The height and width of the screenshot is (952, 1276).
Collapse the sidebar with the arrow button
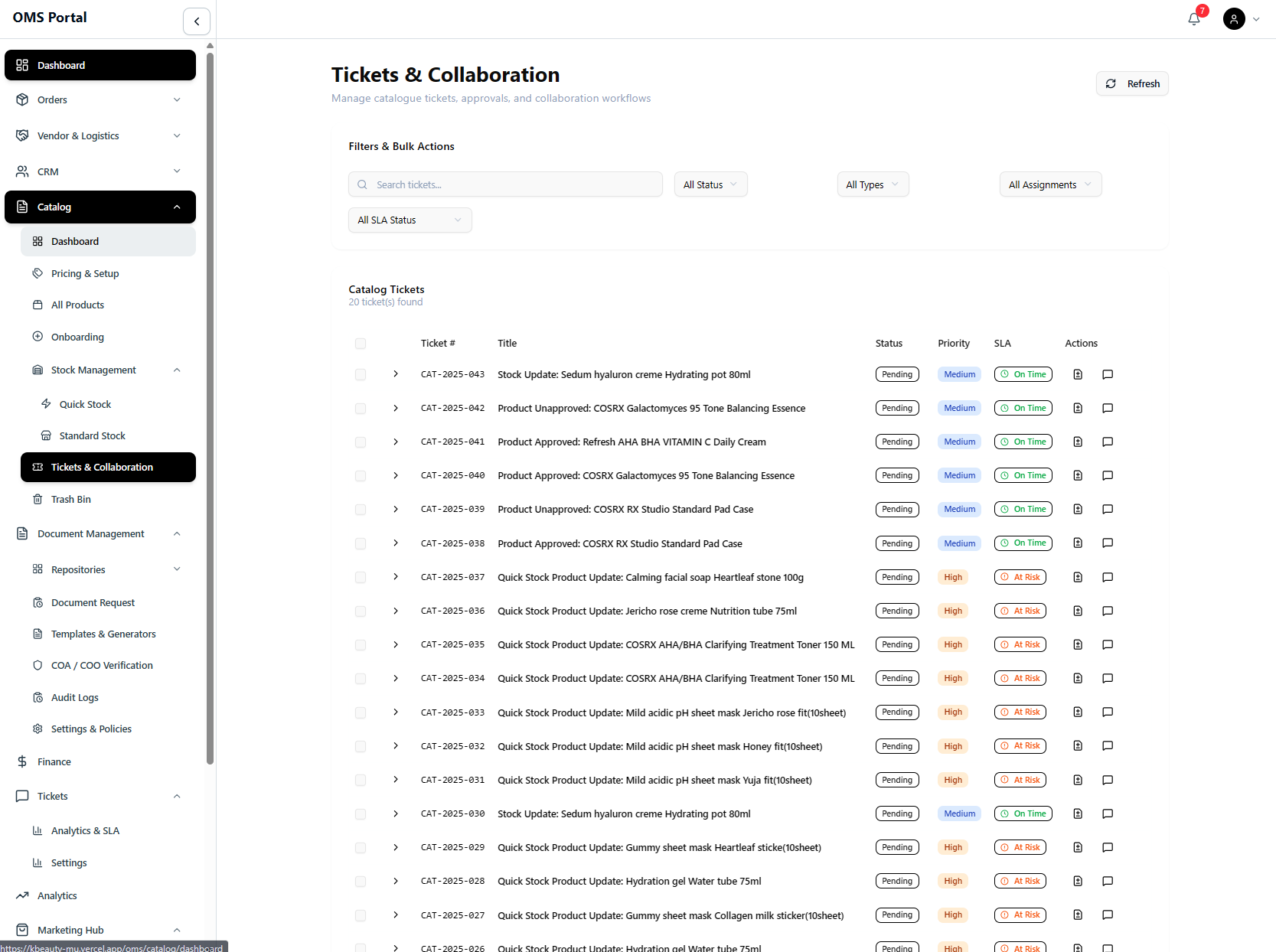pos(197,21)
